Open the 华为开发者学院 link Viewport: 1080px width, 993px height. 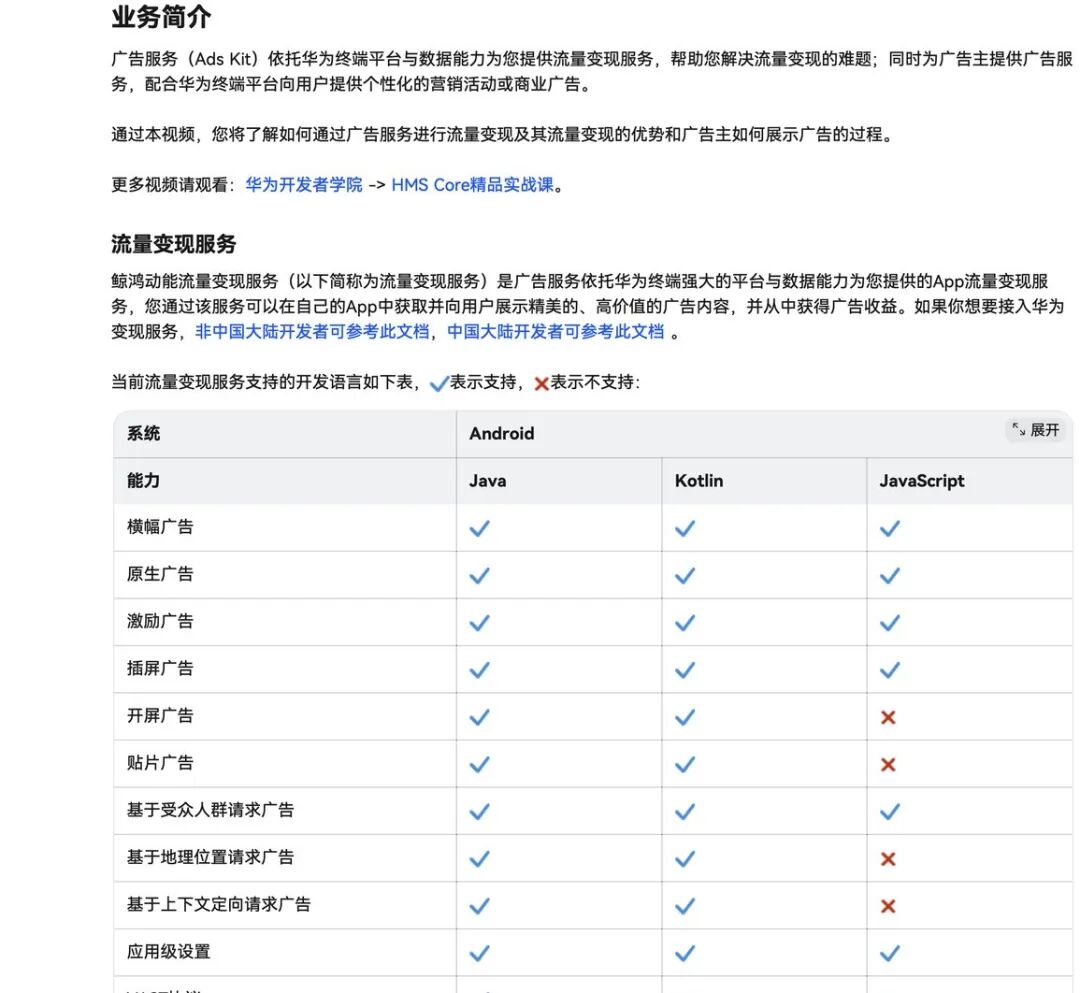point(304,185)
